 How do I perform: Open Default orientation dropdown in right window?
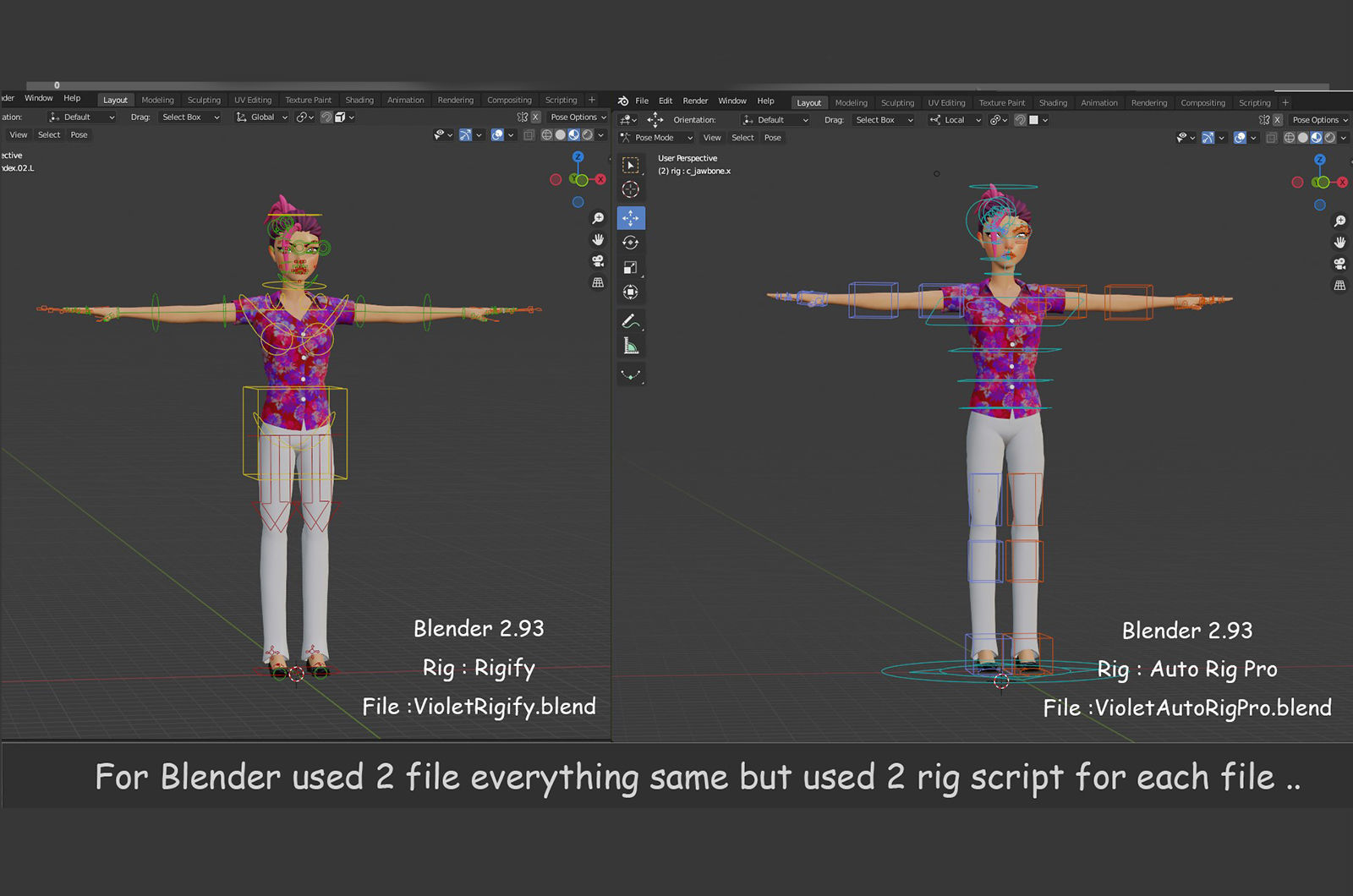[775, 120]
